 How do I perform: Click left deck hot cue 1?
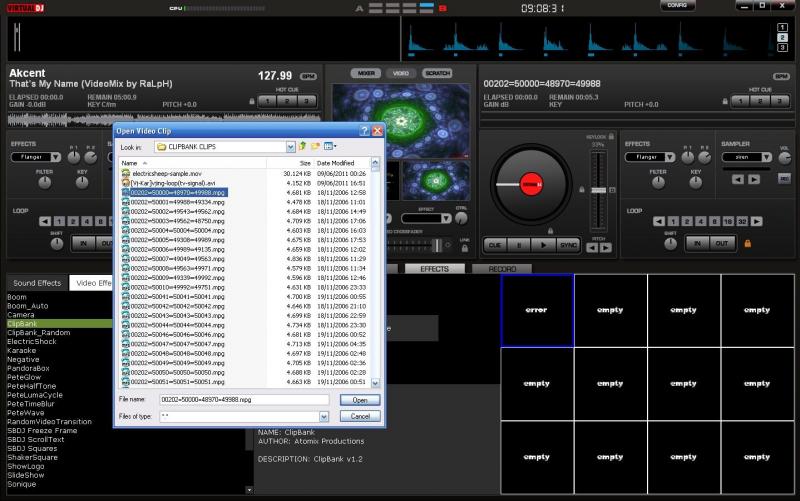pos(267,101)
